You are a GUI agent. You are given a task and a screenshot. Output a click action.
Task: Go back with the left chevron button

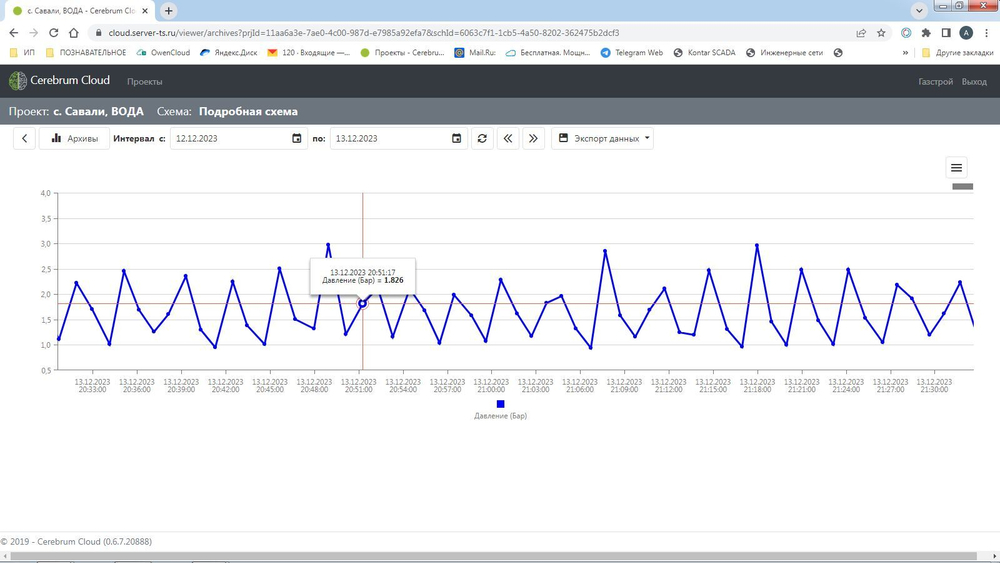pos(24,138)
